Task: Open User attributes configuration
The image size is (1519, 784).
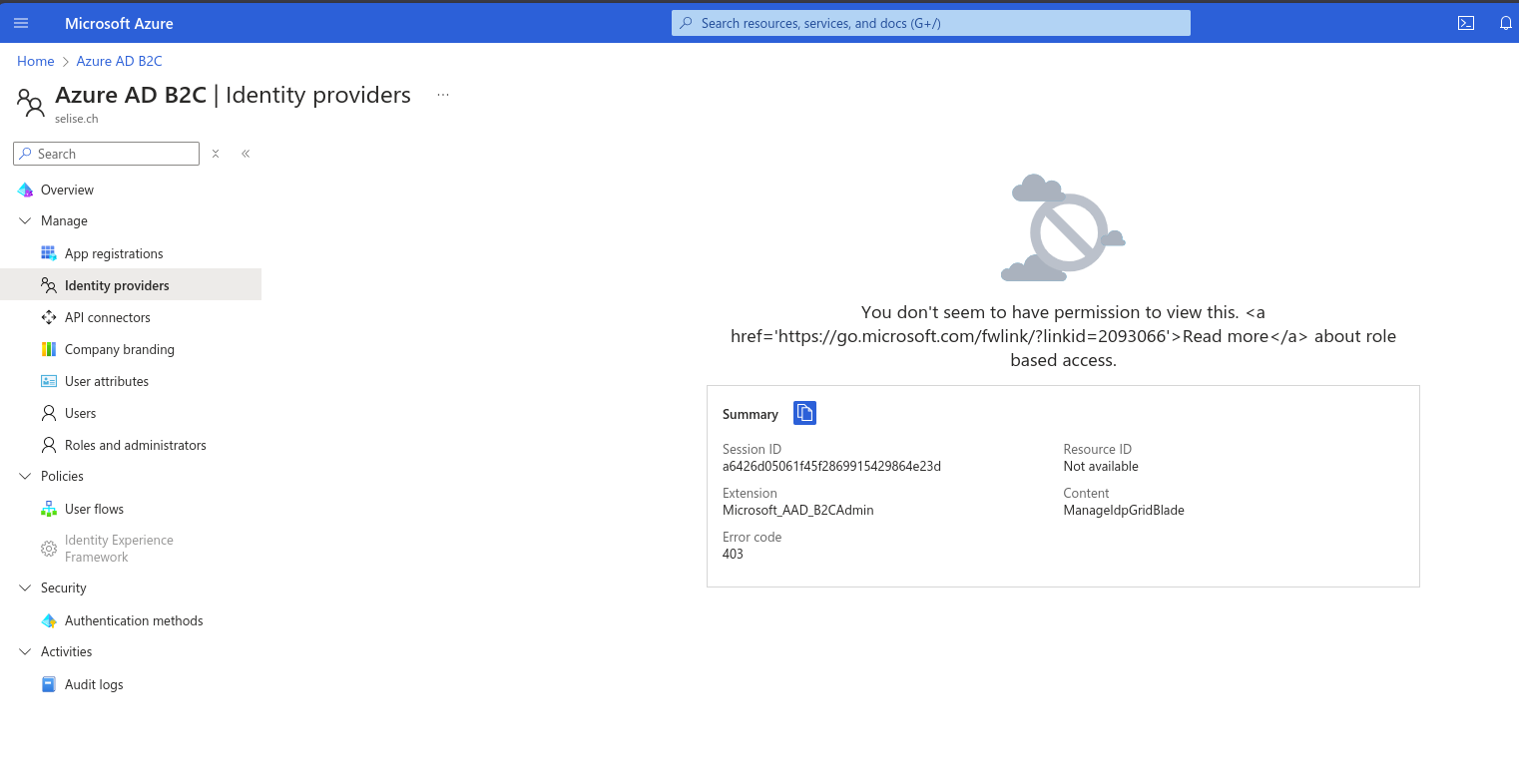Action: coord(108,381)
